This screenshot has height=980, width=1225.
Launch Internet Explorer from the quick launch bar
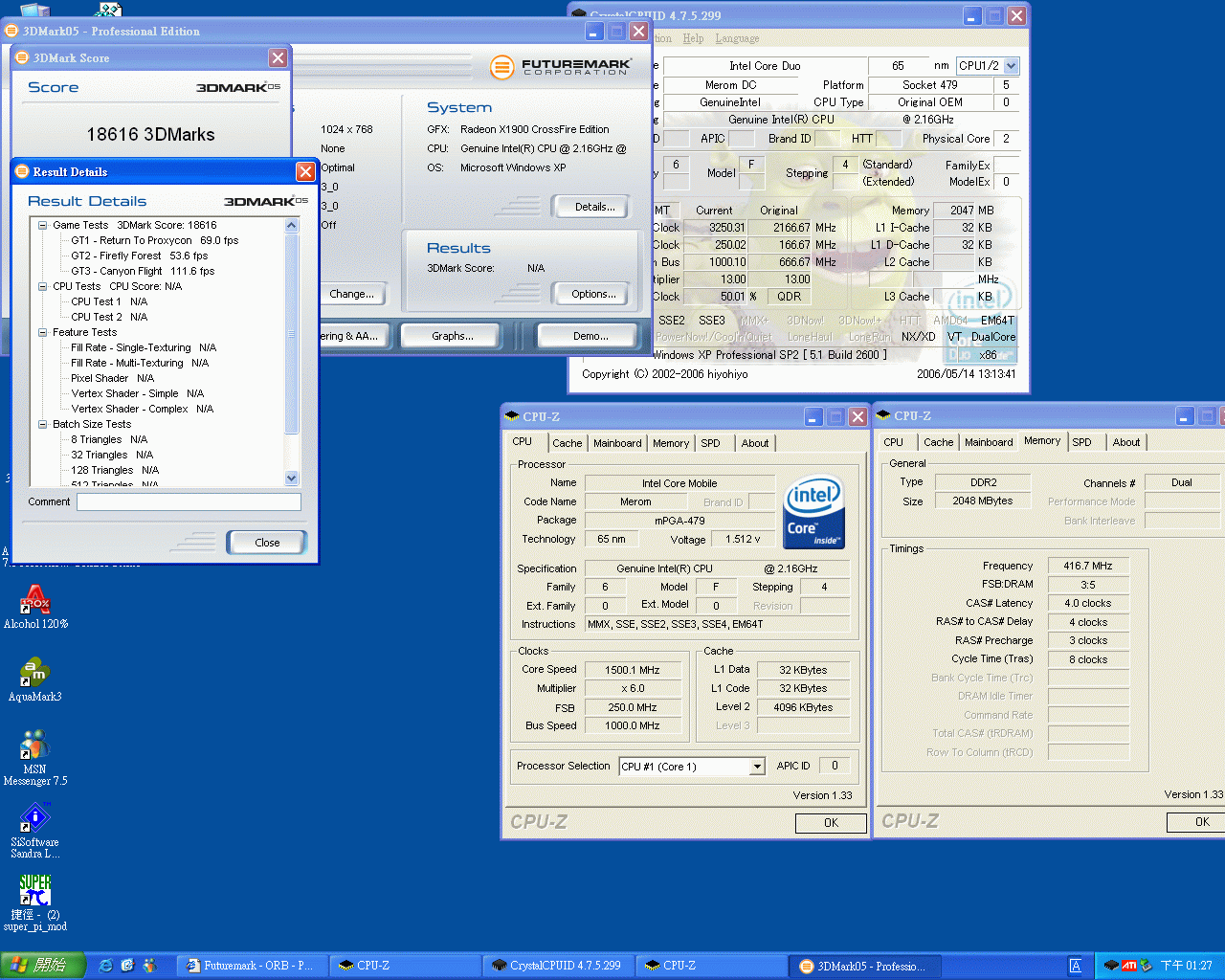(x=106, y=966)
